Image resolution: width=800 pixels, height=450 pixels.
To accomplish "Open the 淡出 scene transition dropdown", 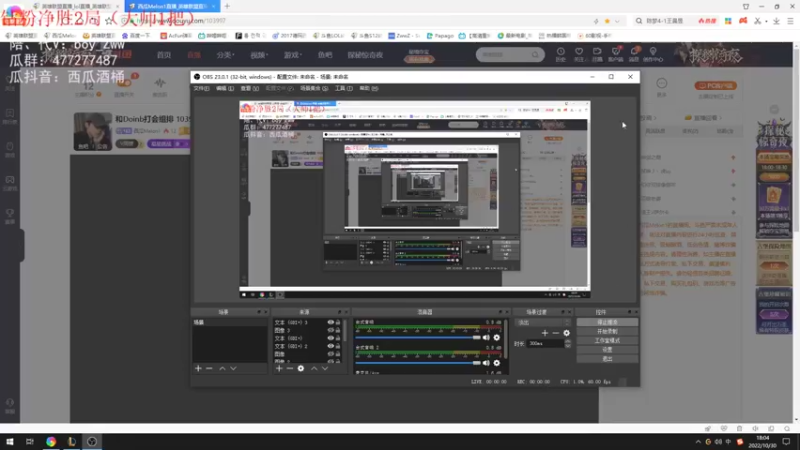I will point(542,322).
